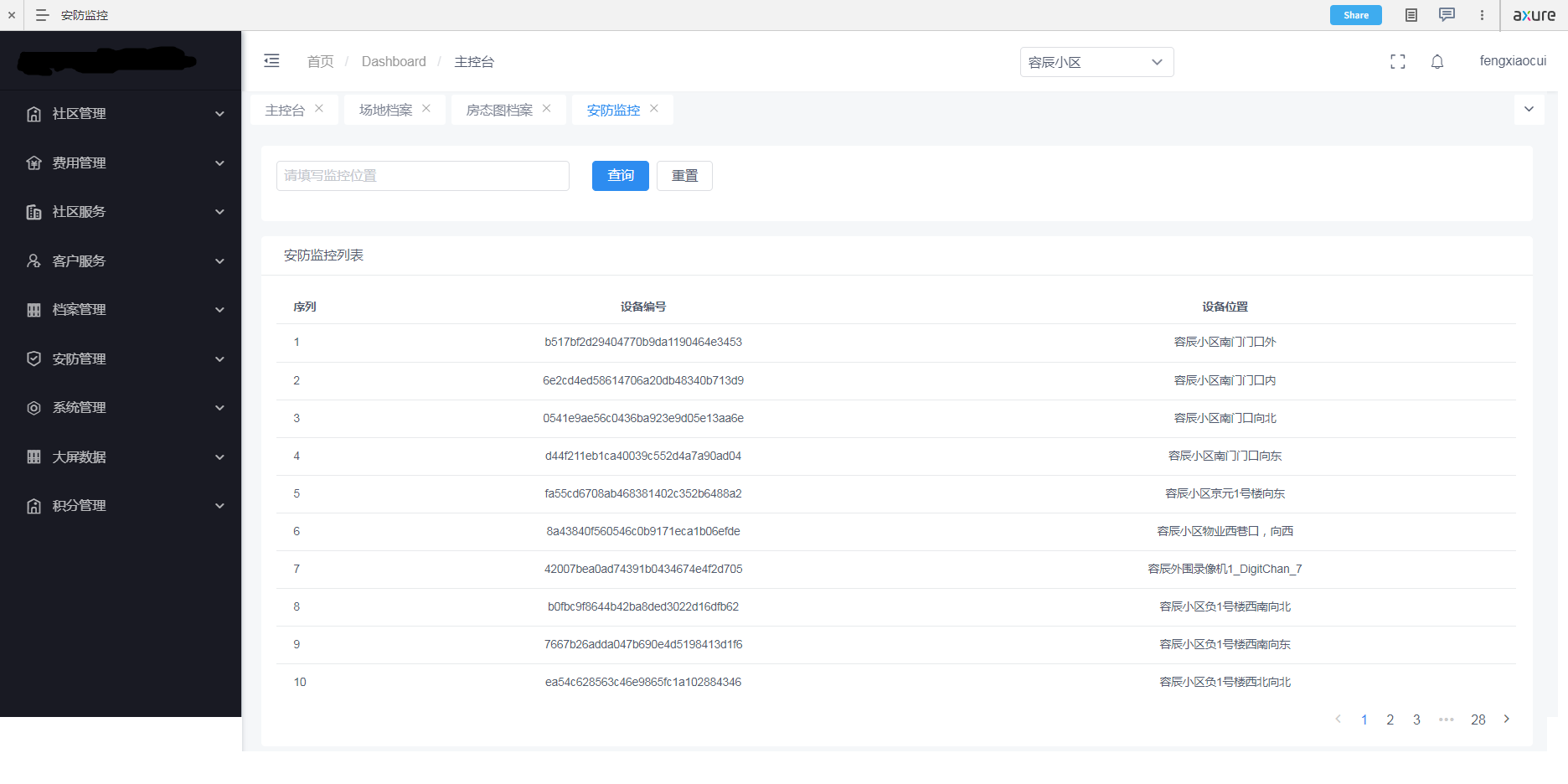Click the 重置 reset button
Image resolution: width=1568 pixels, height=784 pixels.
point(684,176)
